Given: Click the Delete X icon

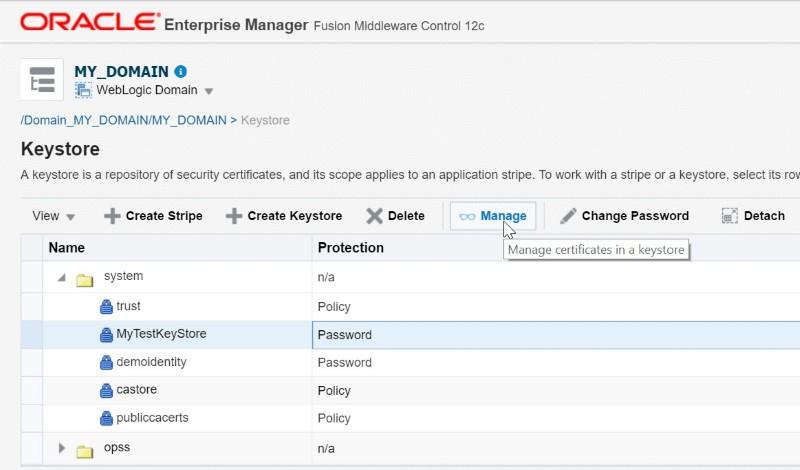Looking at the screenshot, I should 374,216.
